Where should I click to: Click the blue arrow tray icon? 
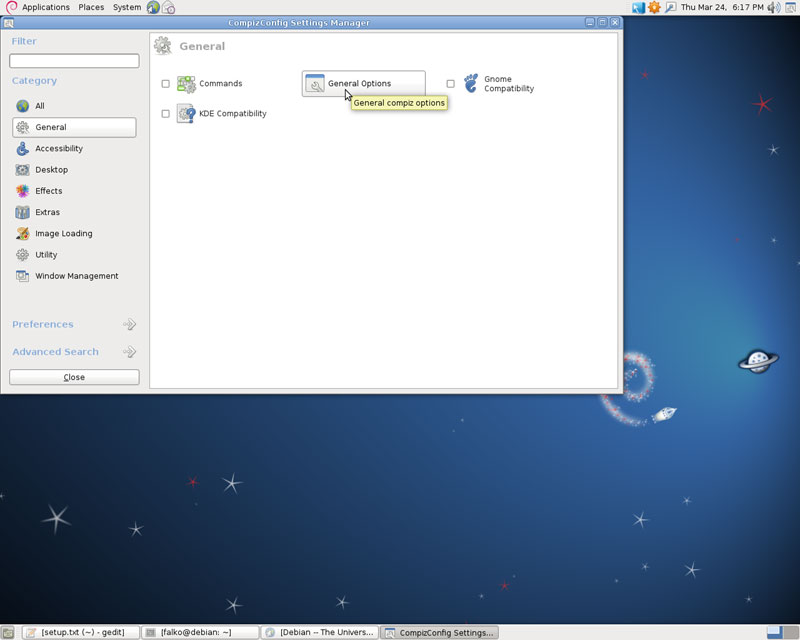click(x=638, y=7)
